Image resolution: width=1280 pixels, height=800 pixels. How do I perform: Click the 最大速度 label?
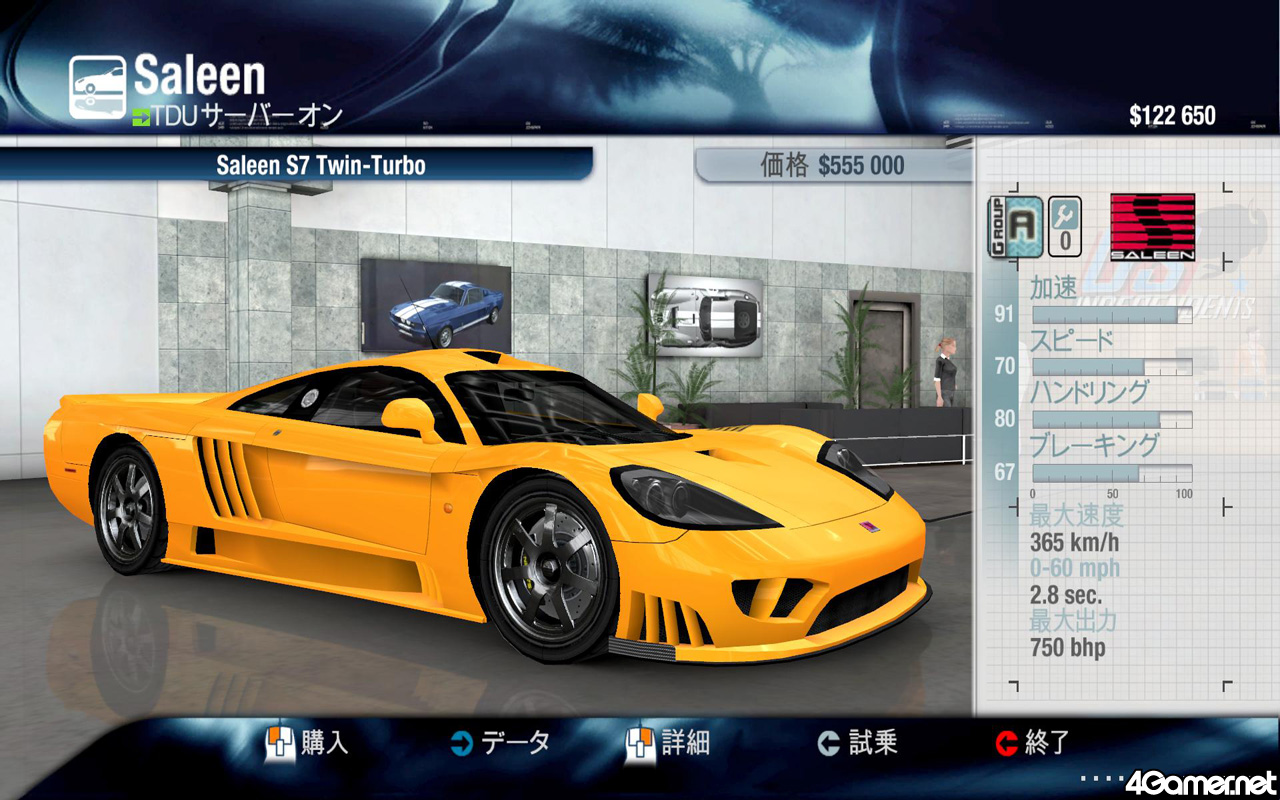tap(1077, 517)
